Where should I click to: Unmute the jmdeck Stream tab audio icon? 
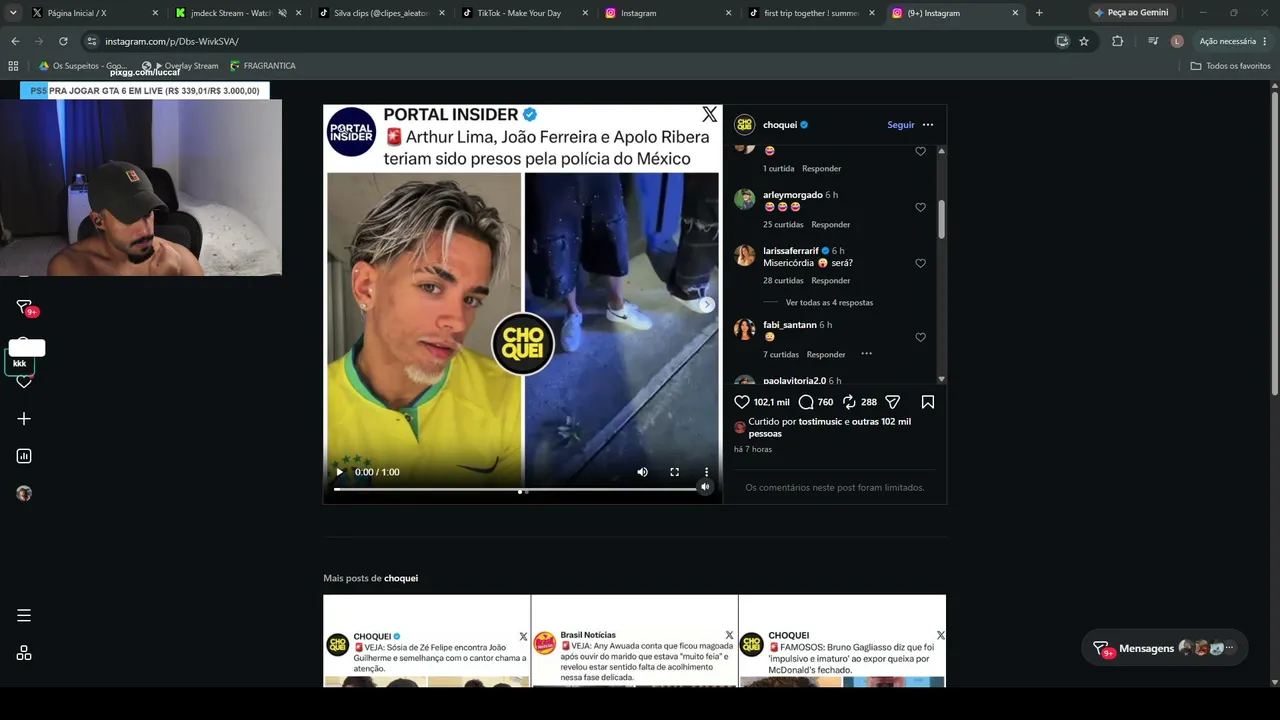click(283, 13)
